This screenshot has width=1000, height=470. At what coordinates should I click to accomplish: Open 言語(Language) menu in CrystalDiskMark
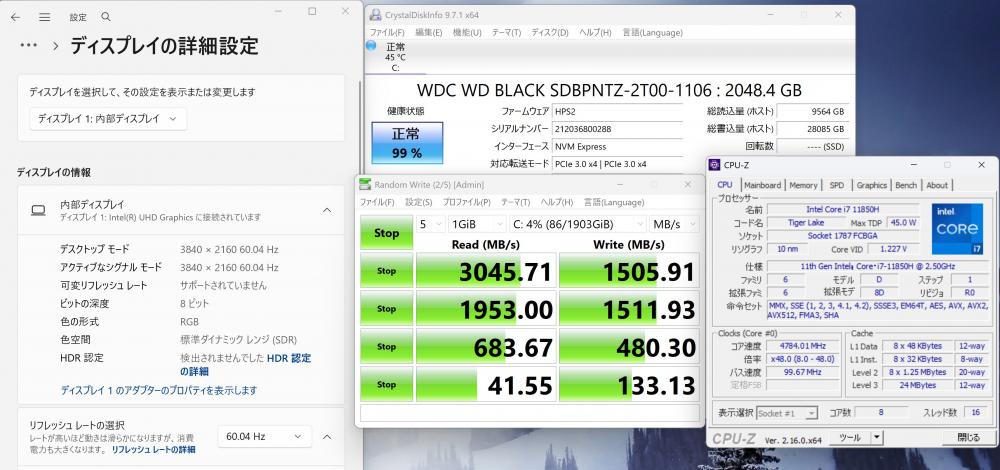click(613, 202)
